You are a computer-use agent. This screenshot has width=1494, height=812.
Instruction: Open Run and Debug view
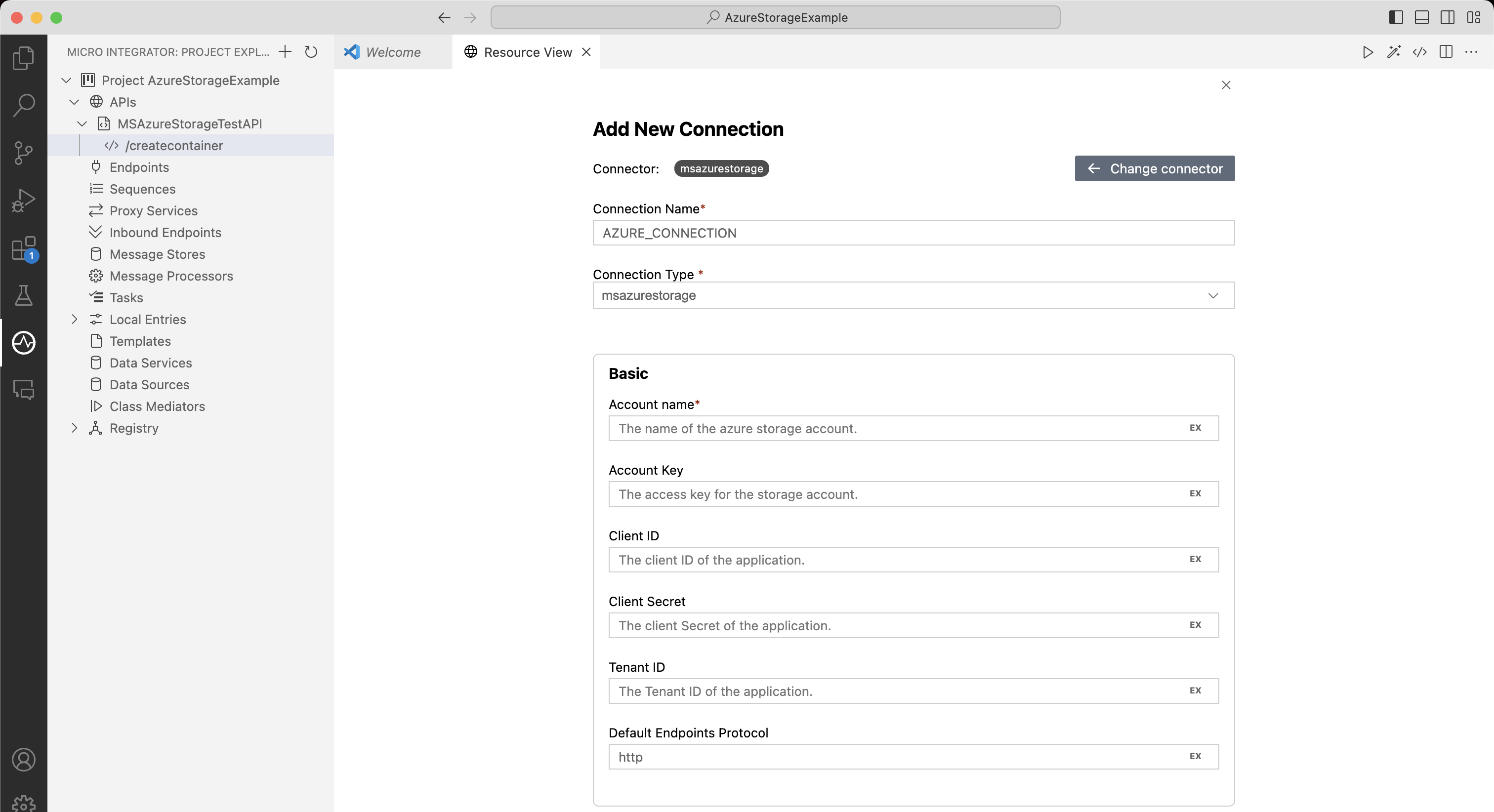tap(23, 200)
